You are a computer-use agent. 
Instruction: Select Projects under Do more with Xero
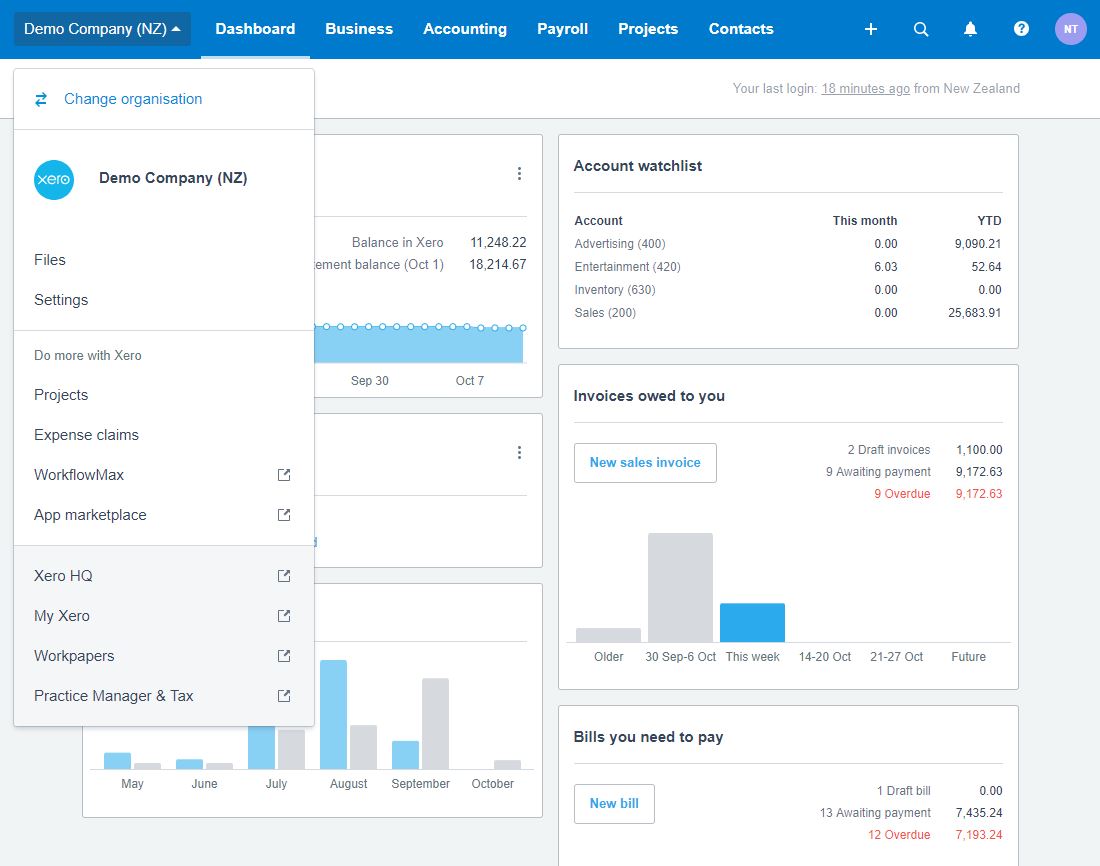click(x=163, y=395)
